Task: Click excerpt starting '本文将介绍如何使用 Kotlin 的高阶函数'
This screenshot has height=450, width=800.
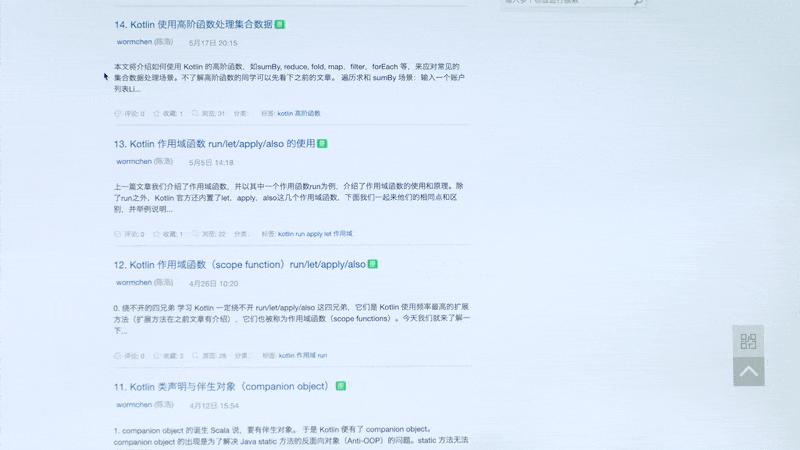Action: tap(289, 78)
